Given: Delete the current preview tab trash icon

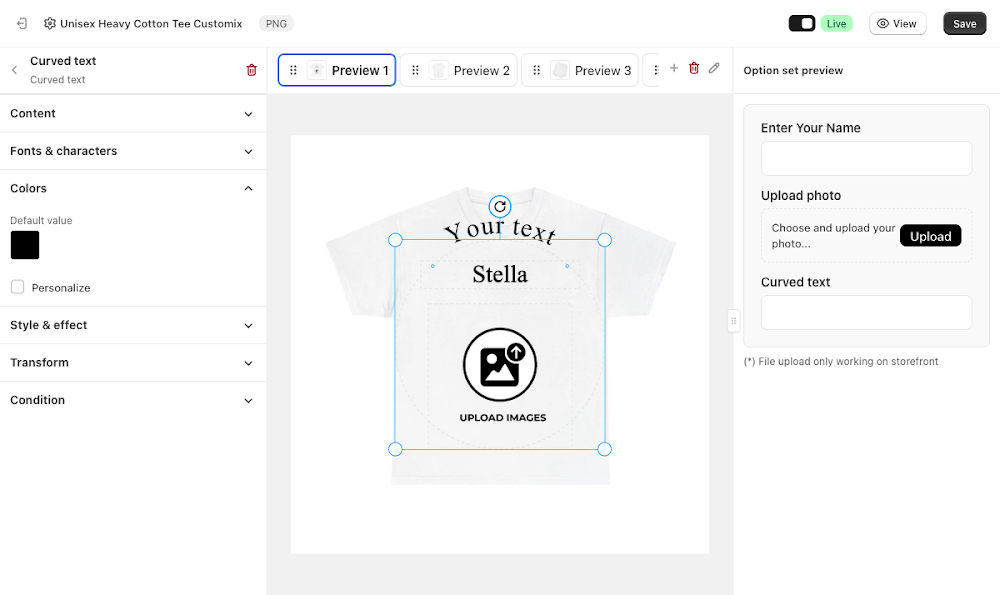Looking at the screenshot, I should pyautogui.click(x=694, y=68).
